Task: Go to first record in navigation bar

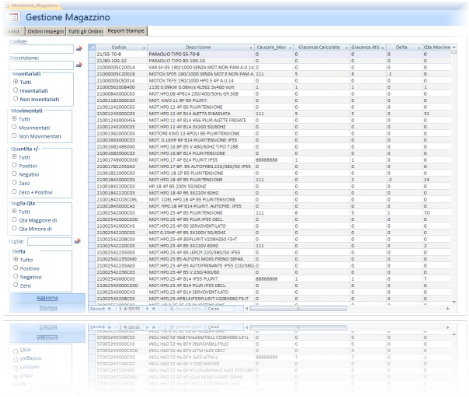Action: 109,309
